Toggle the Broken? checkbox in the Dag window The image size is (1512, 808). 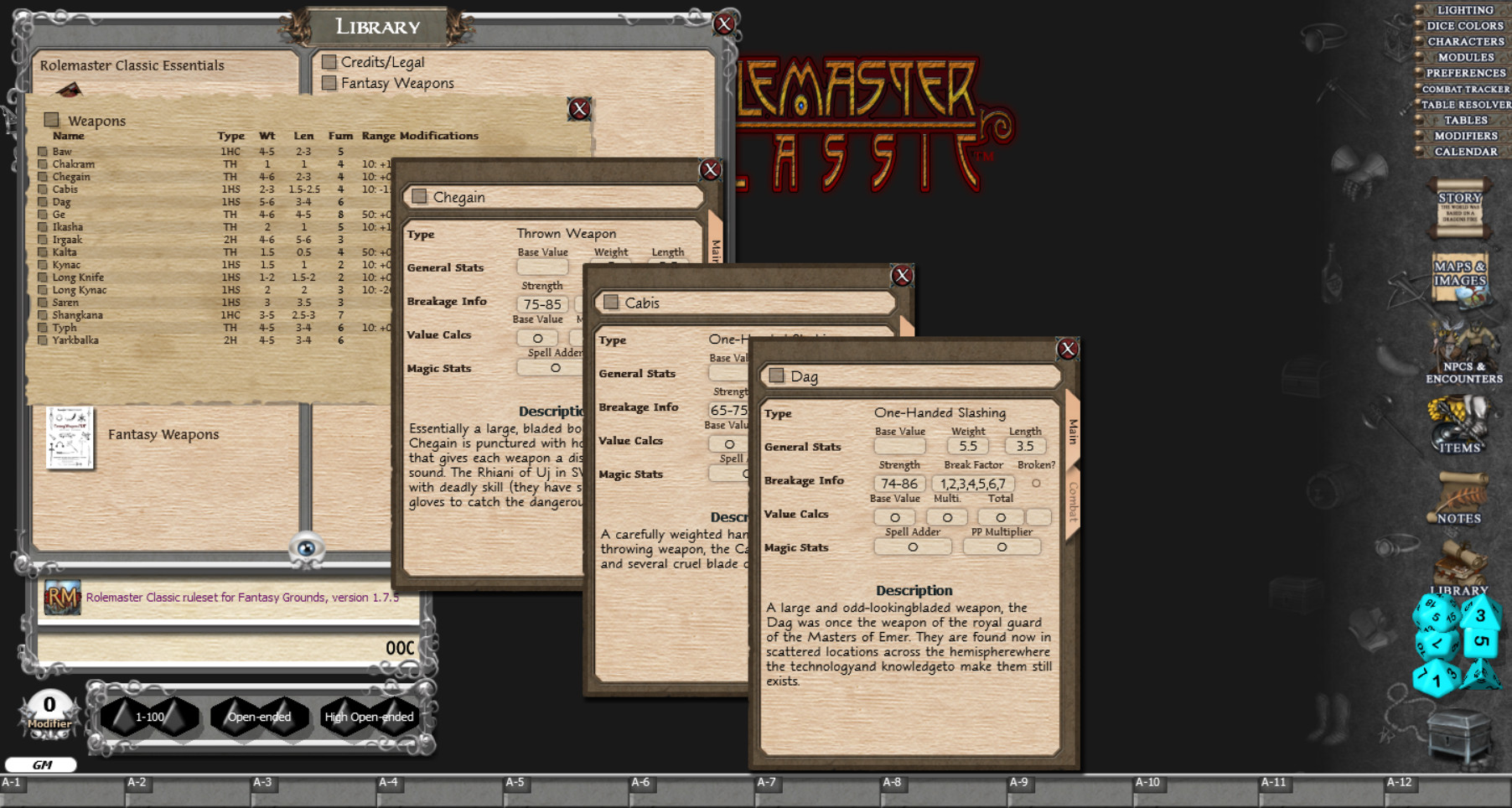(x=1037, y=482)
